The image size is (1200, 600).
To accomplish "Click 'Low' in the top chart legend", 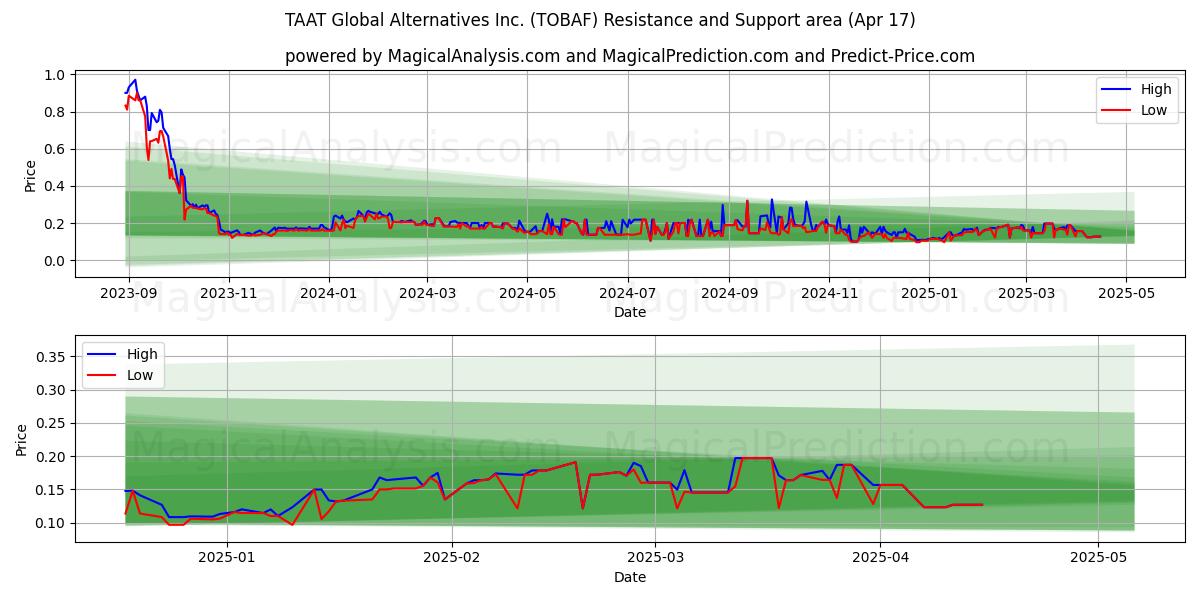I will pyautogui.click(x=1154, y=110).
